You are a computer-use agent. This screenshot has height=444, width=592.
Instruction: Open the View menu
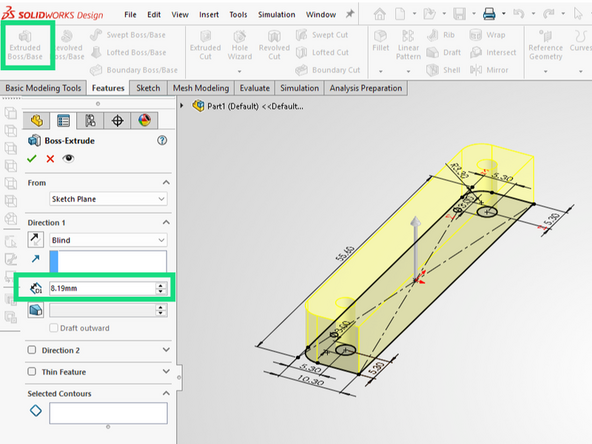[x=180, y=14]
